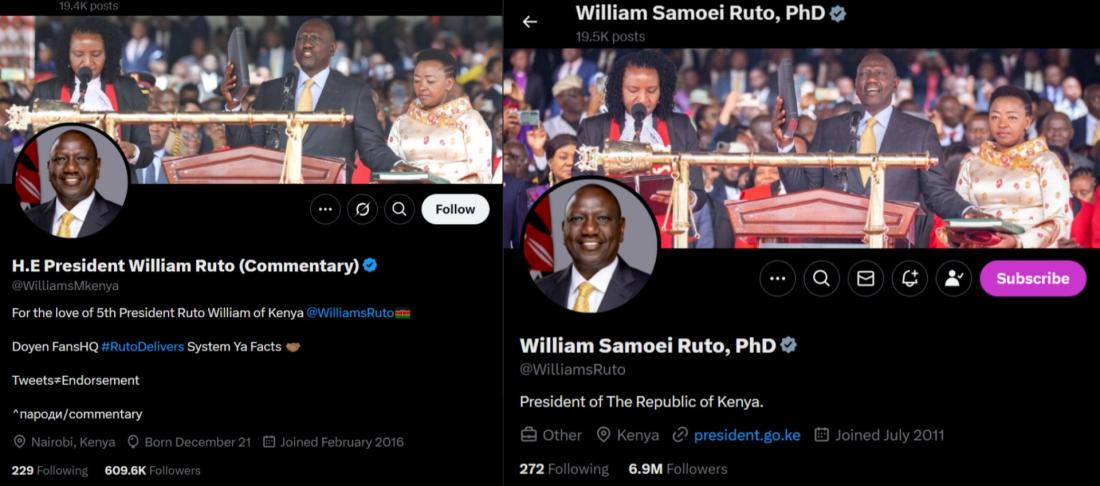Click the Grok circular icon next to Follow
Viewport: 1100px width, 486px height.
[x=362, y=209]
